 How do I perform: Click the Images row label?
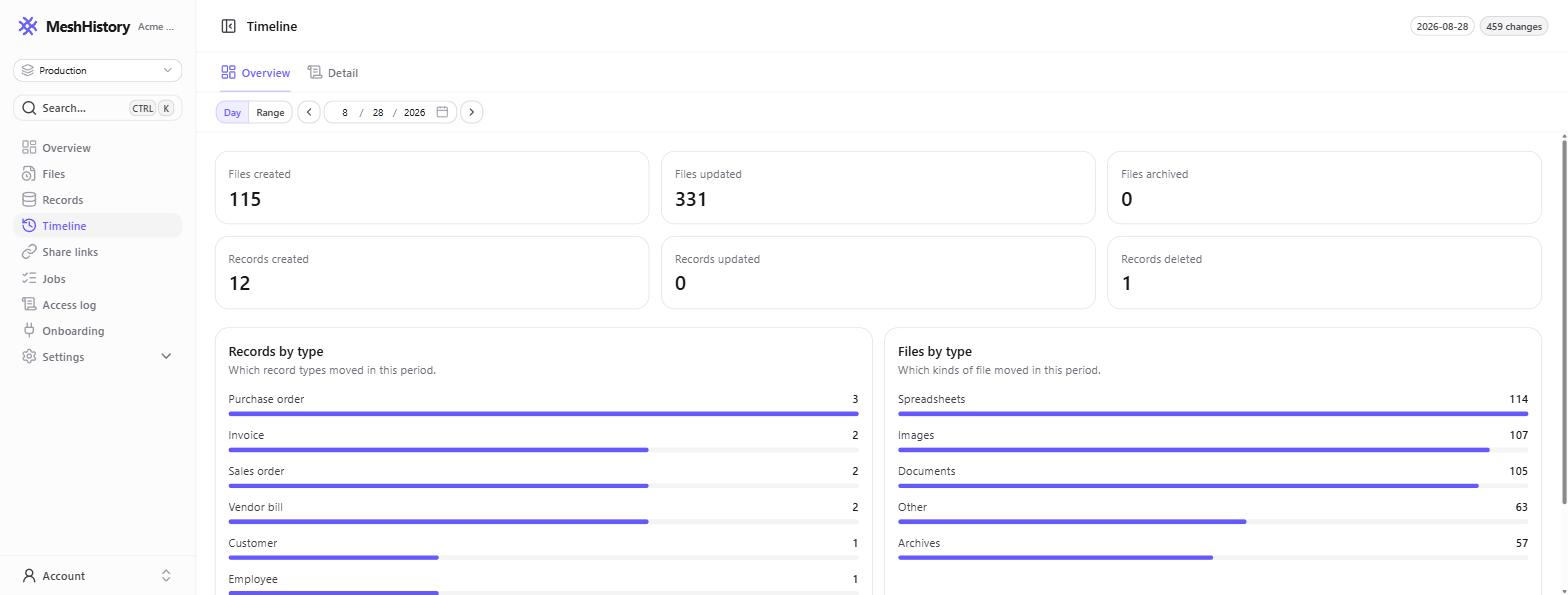[916, 435]
